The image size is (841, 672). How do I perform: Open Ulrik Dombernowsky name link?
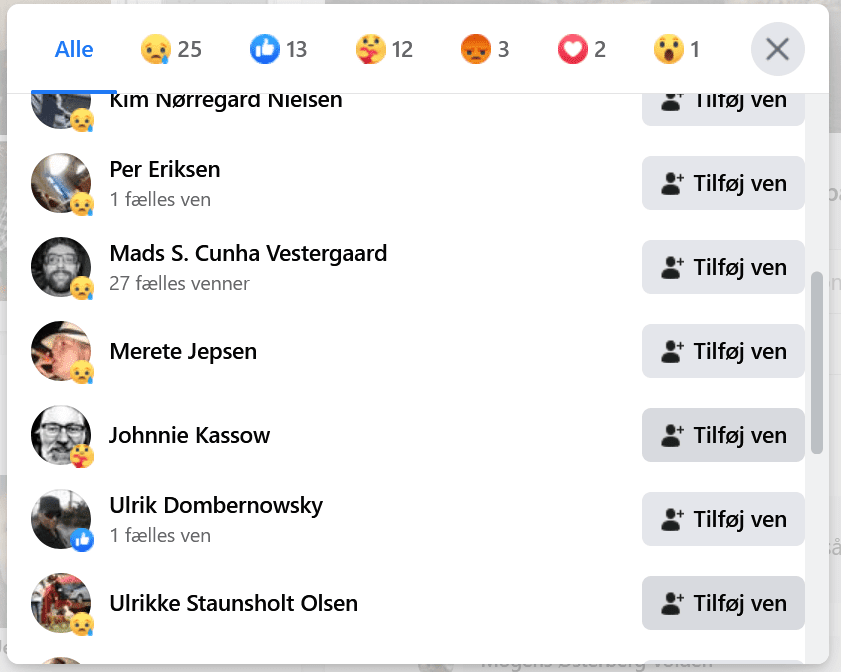pos(216,505)
